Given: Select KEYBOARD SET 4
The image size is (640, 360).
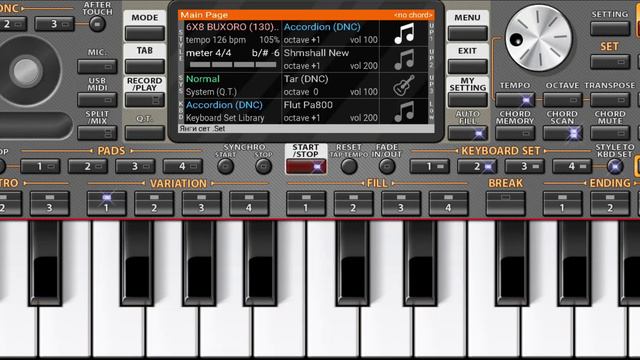Looking at the screenshot, I should tap(572, 167).
